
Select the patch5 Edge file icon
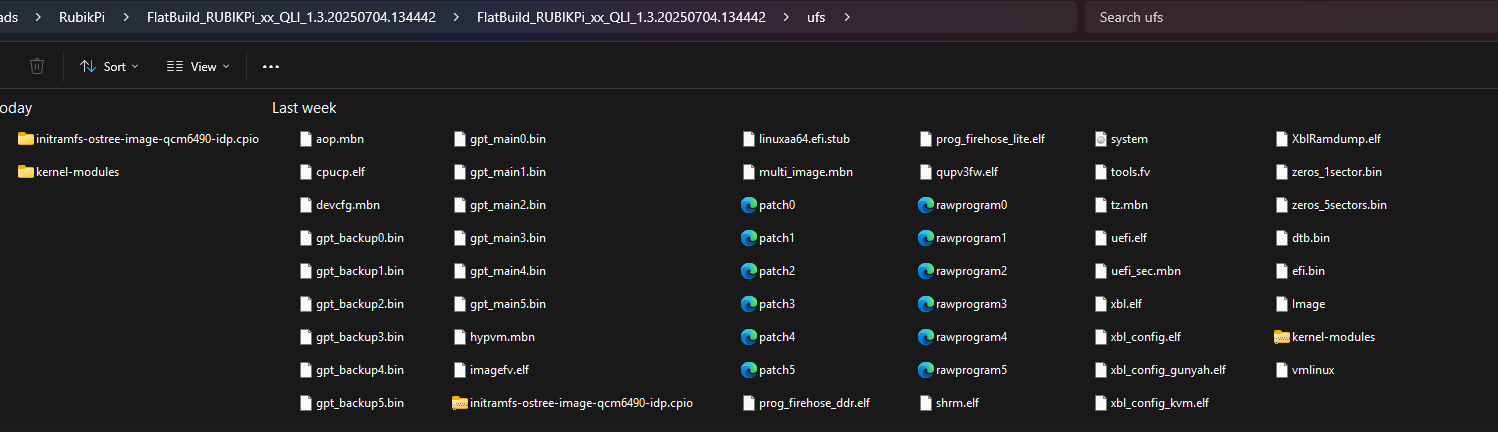coord(749,370)
